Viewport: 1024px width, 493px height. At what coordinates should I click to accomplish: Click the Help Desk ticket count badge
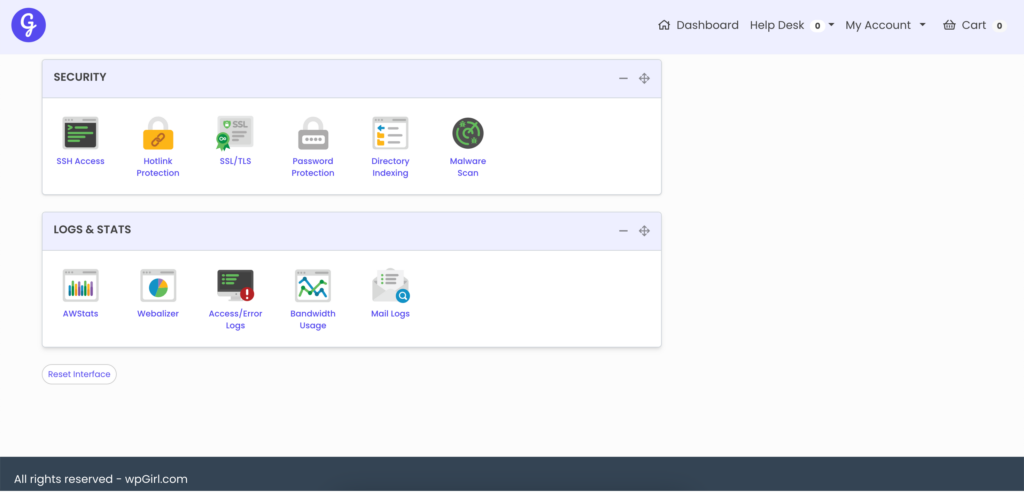tap(817, 25)
